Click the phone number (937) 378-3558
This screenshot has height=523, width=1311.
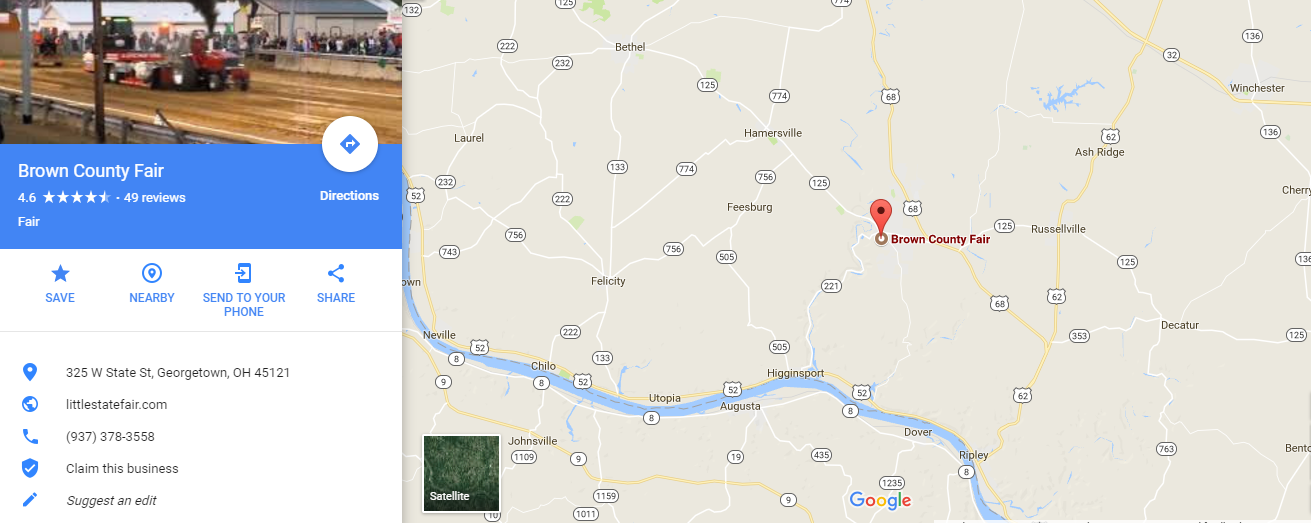(x=110, y=436)
